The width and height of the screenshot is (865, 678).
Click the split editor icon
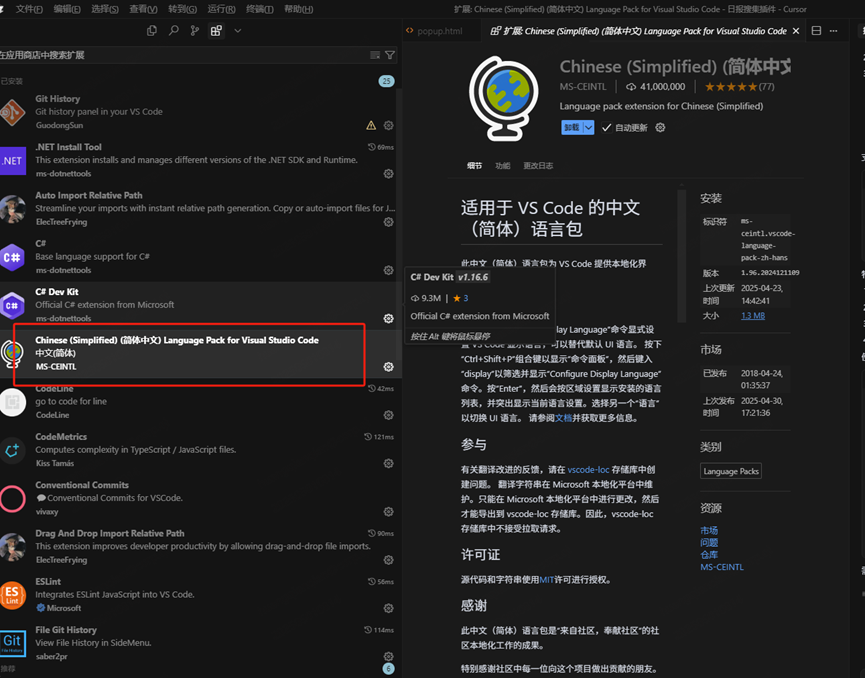click(x=816, y=31)
